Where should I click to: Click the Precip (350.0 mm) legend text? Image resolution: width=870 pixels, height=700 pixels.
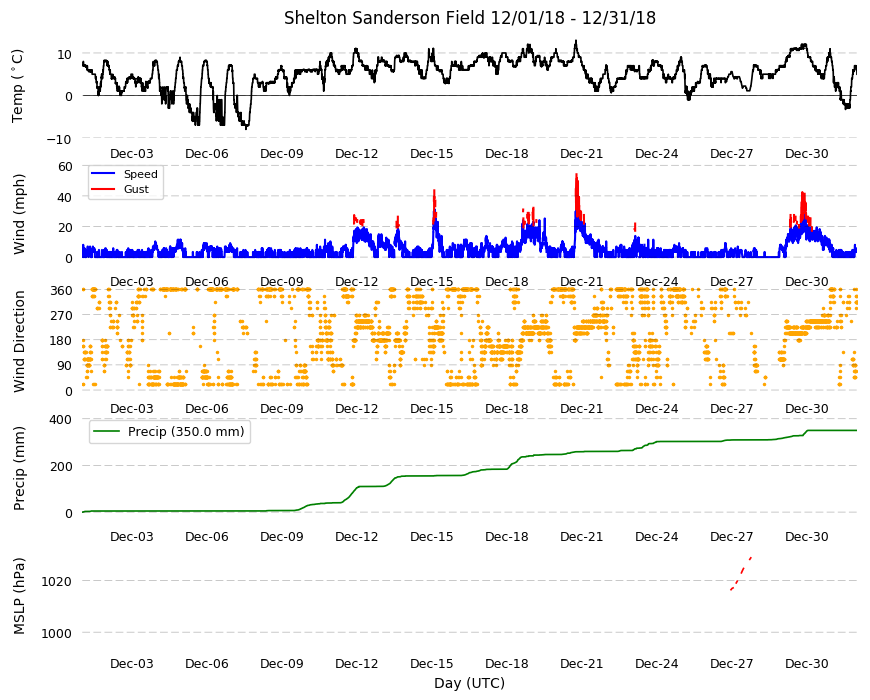point(186,432)
